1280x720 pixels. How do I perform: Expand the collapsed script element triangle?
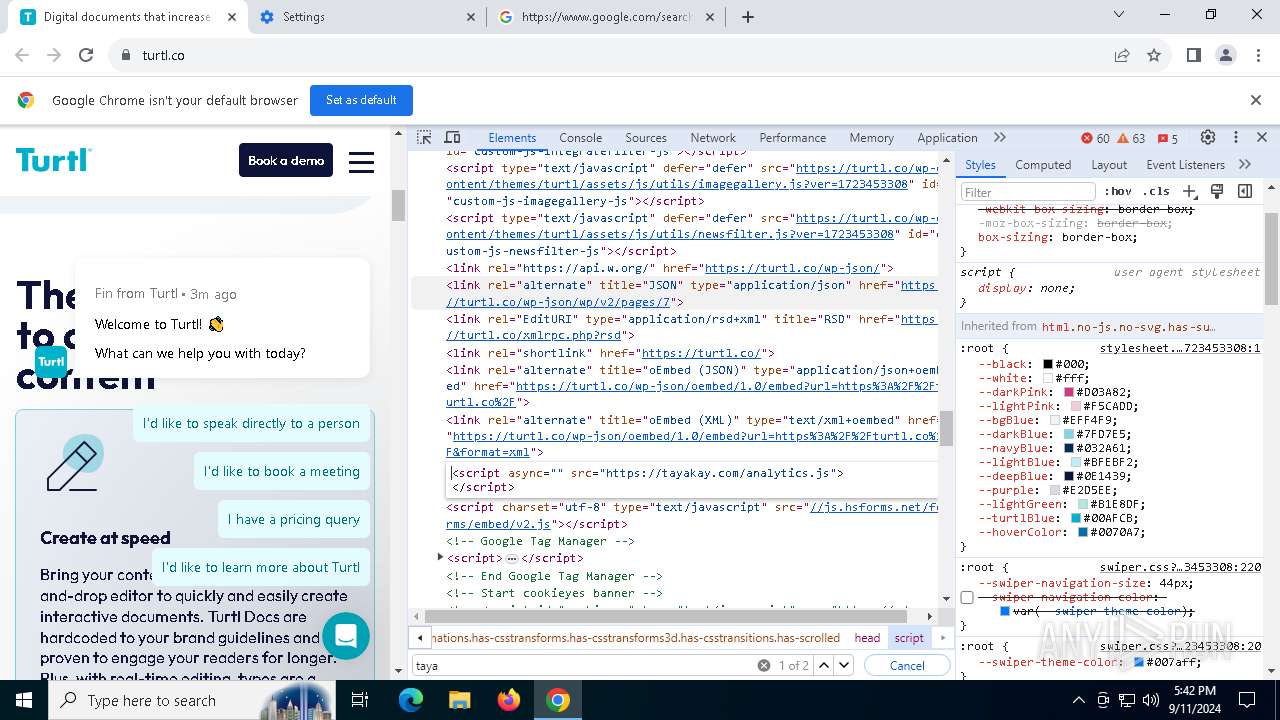[x=440, y=557]
